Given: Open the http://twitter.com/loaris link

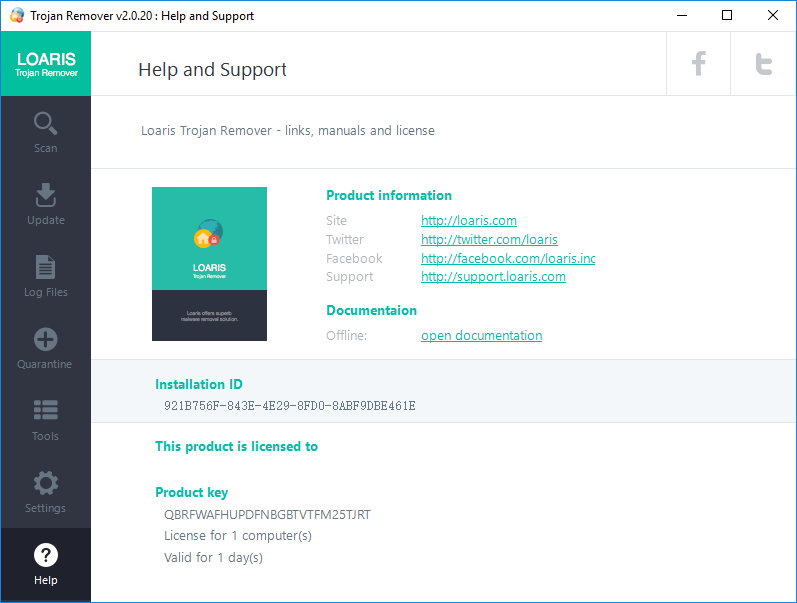Looking at the screenshot, I should (x=489, y=239).
